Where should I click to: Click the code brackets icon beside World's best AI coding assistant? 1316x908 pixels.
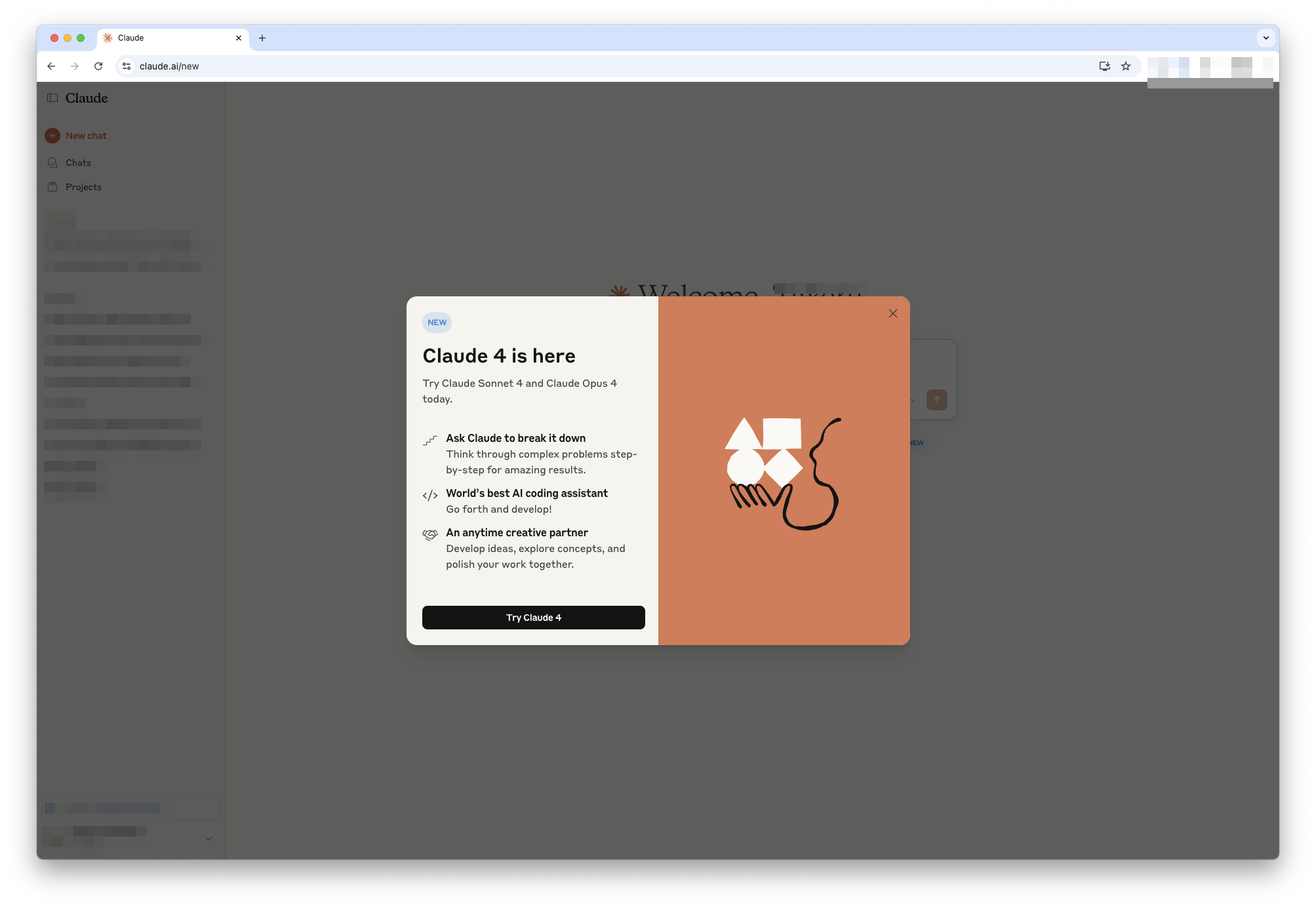click(x=430, y=495)
